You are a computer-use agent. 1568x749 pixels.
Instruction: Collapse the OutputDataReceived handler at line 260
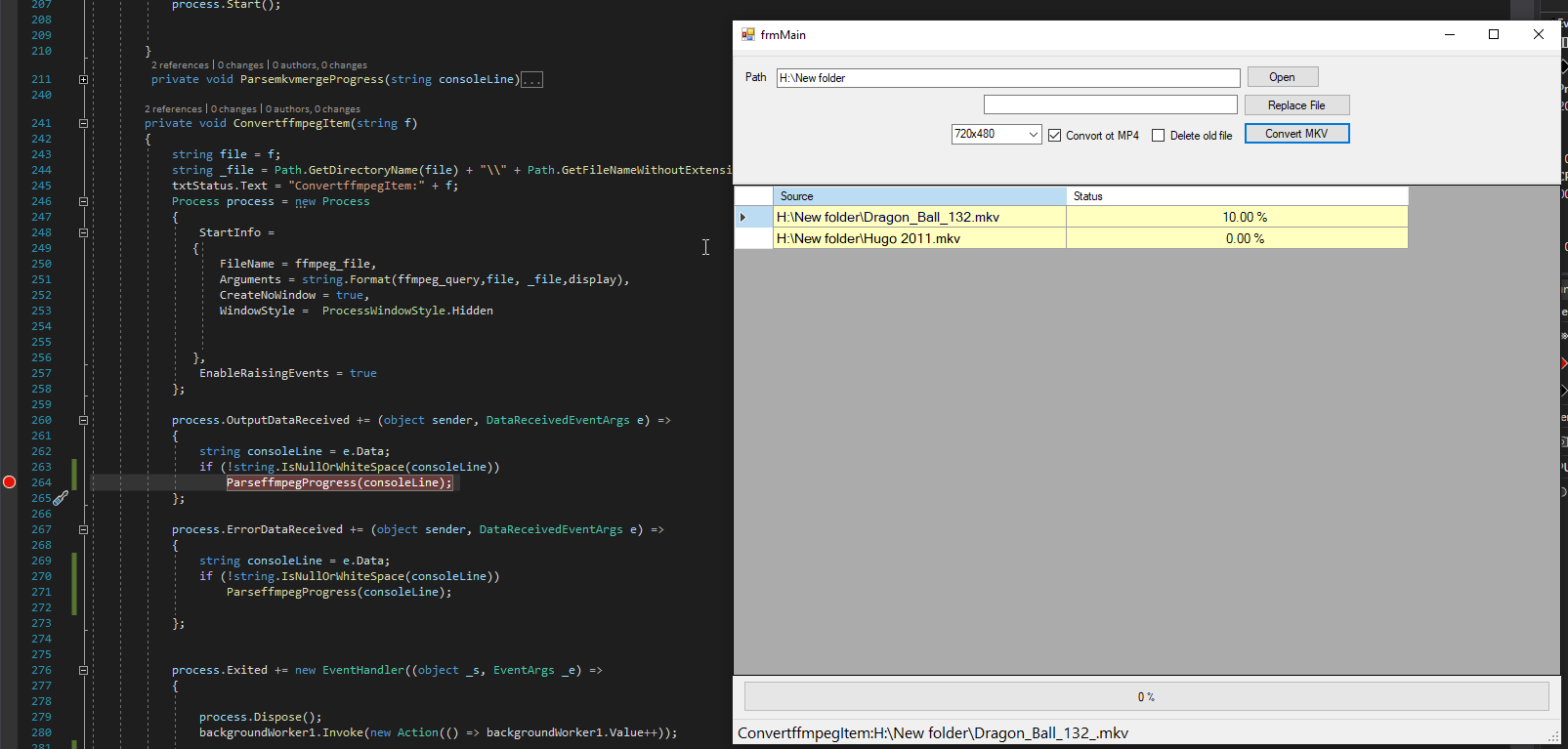click(83, 421)
